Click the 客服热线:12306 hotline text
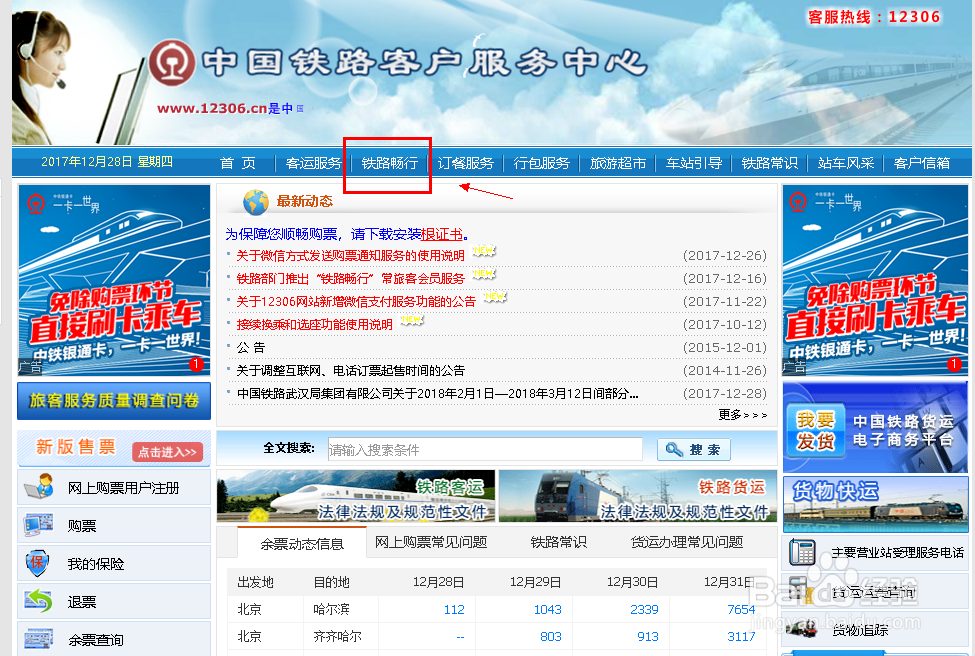The height and width of the screenshot is (656, 975). 874,17
